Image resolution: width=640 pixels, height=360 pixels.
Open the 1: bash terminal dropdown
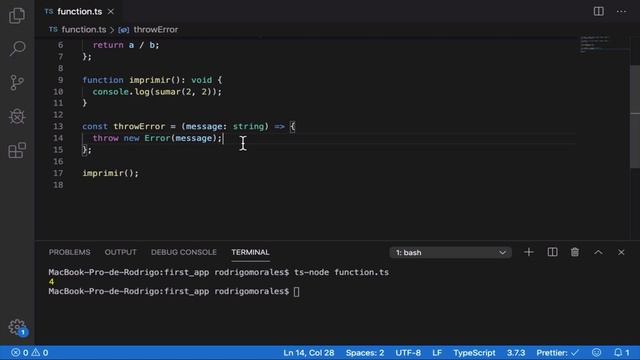coord(450,253)
